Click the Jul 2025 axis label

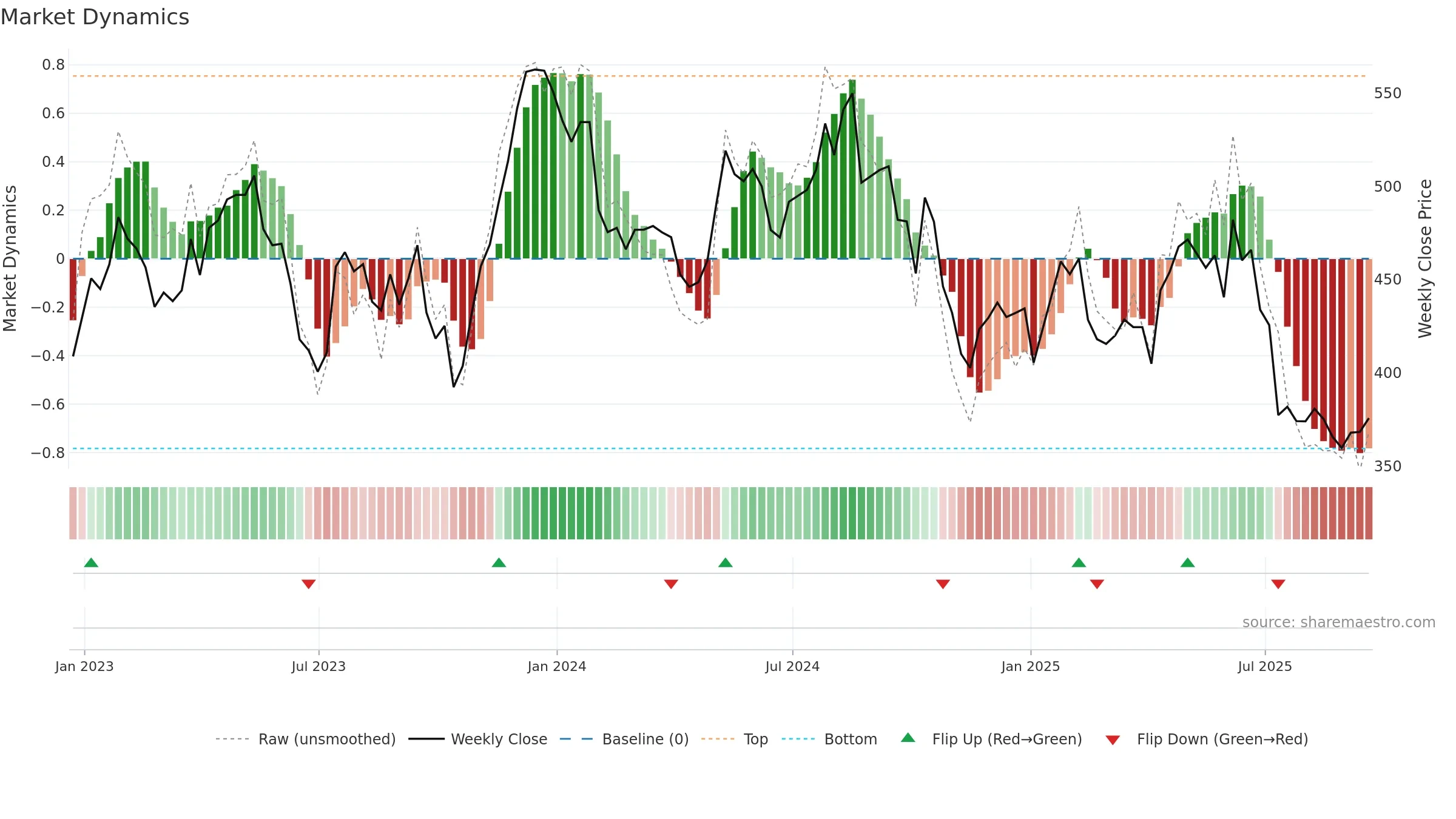click(1265, 666)
